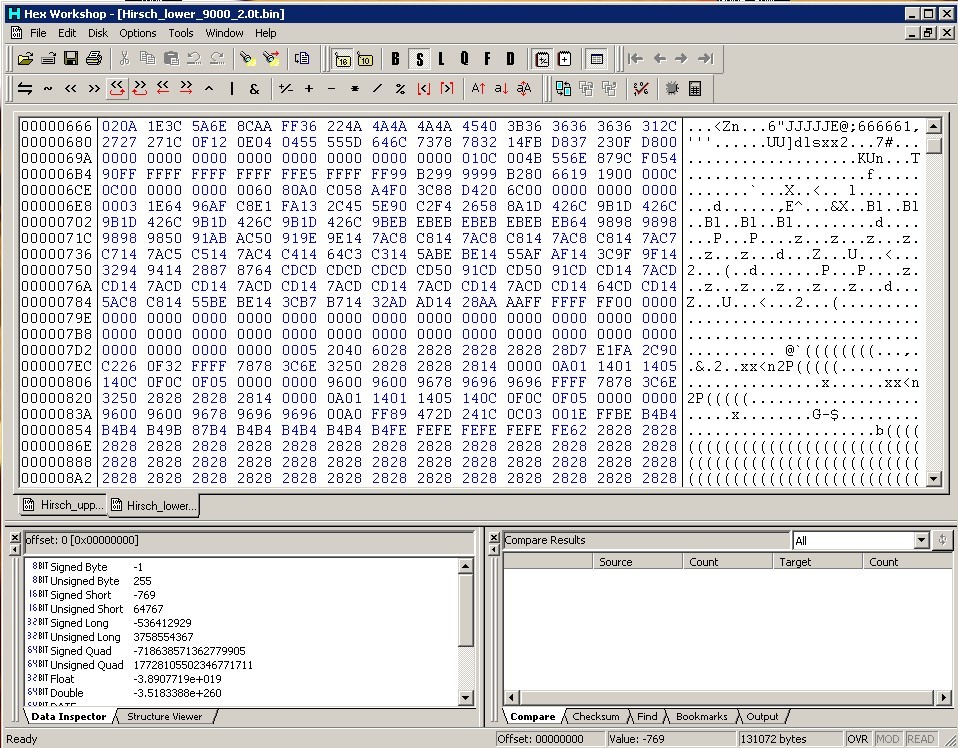This screenshot has width=958, height=748.
Task: Expand the All filter dropdown in Compare Results
Action: pyautogui.click(x=921, y=540)
